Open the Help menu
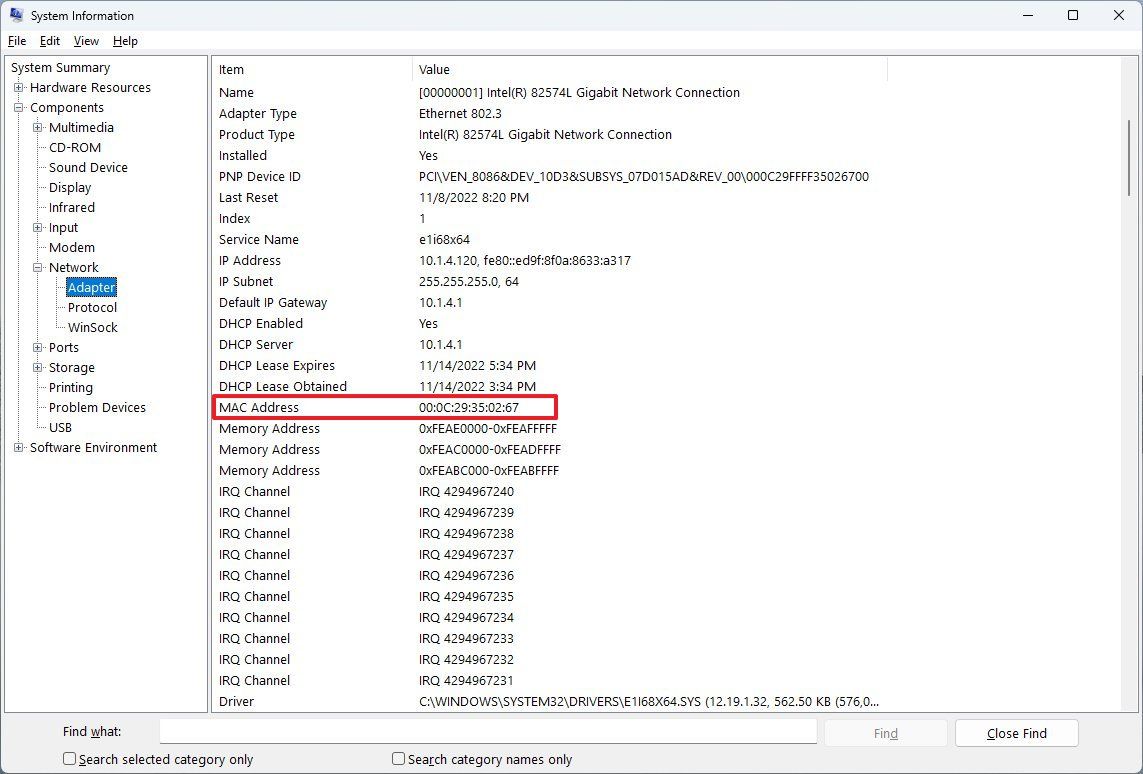Viewport: 1143px width, 774px height. tap(125, 41)
